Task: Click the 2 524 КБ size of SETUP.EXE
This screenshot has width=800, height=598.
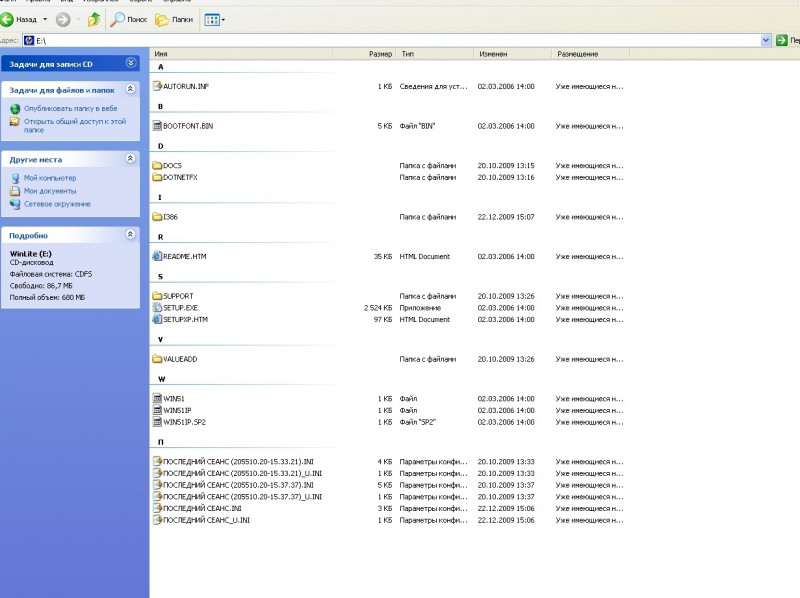Action: coord(378,308)
